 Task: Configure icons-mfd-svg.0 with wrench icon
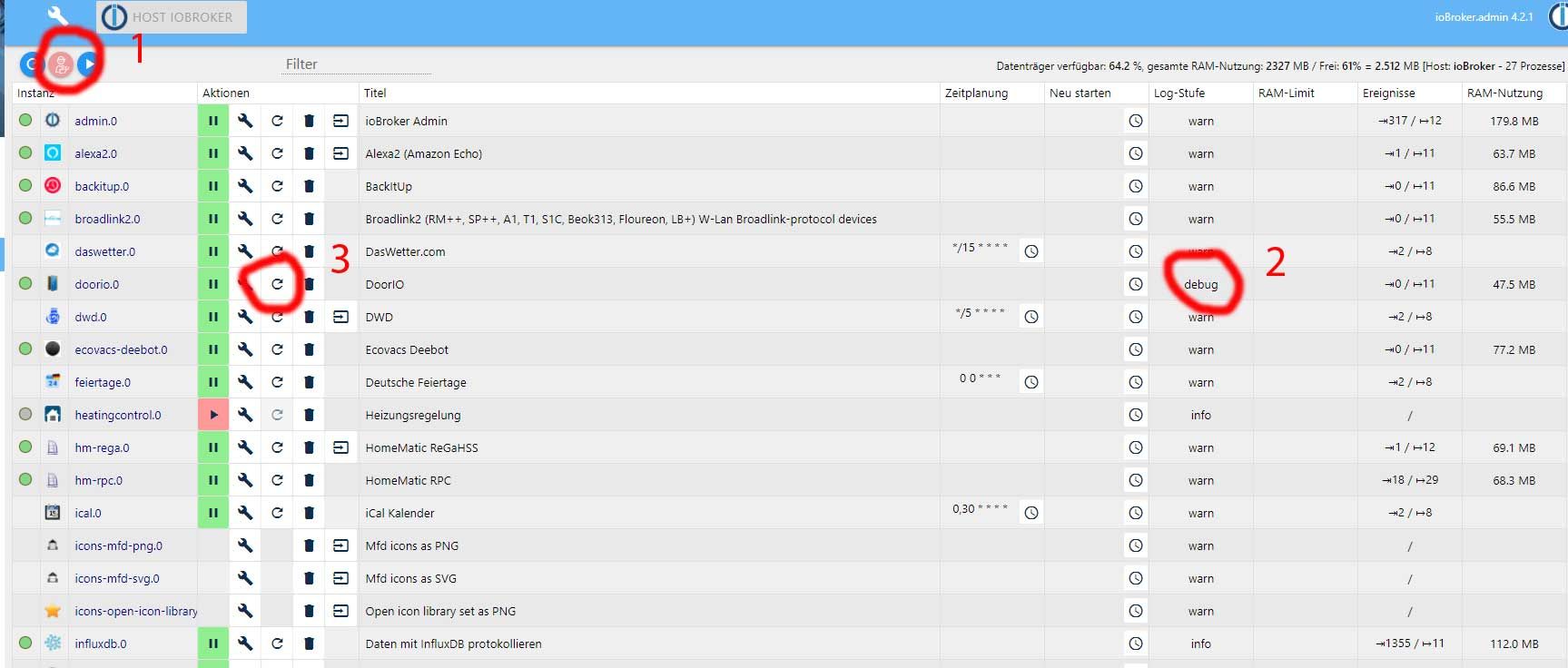(x=245, y=578)
